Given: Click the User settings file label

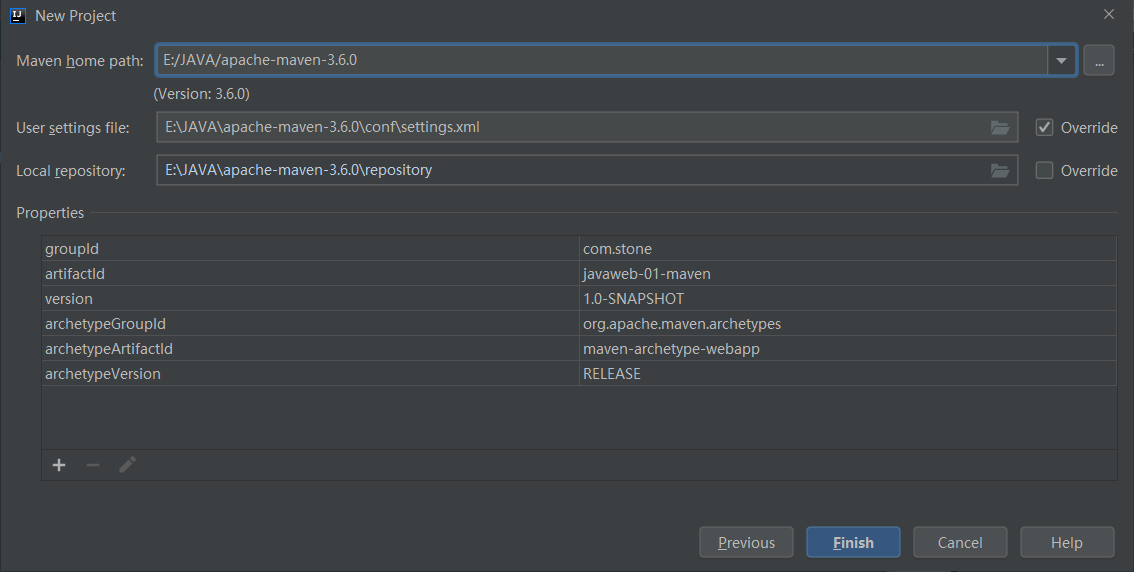Looking at the screenshot, I should pos(73,128).
